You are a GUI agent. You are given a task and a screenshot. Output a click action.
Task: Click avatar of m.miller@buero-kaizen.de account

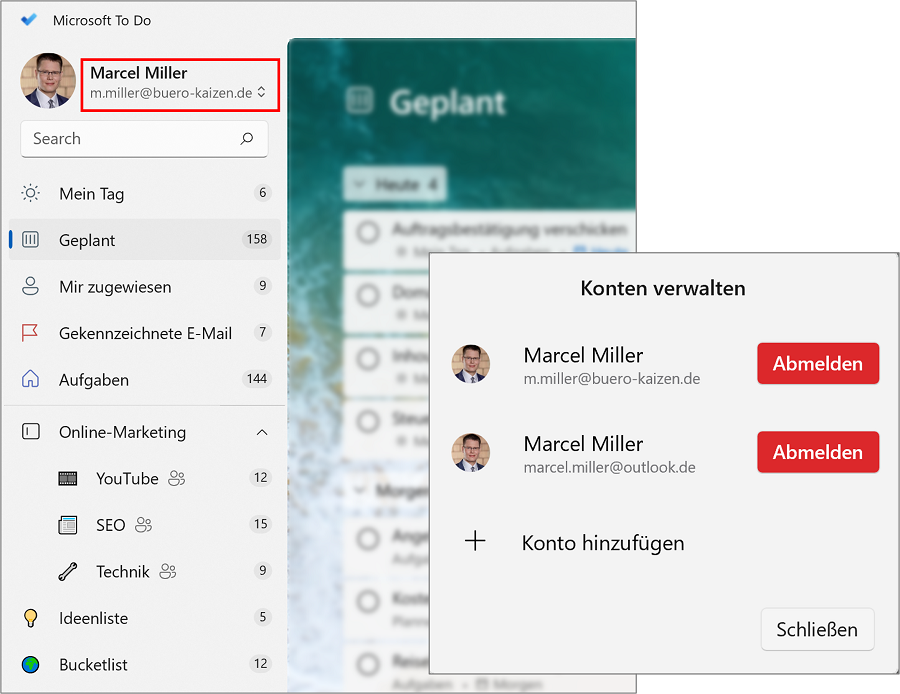tap(471, 364)
